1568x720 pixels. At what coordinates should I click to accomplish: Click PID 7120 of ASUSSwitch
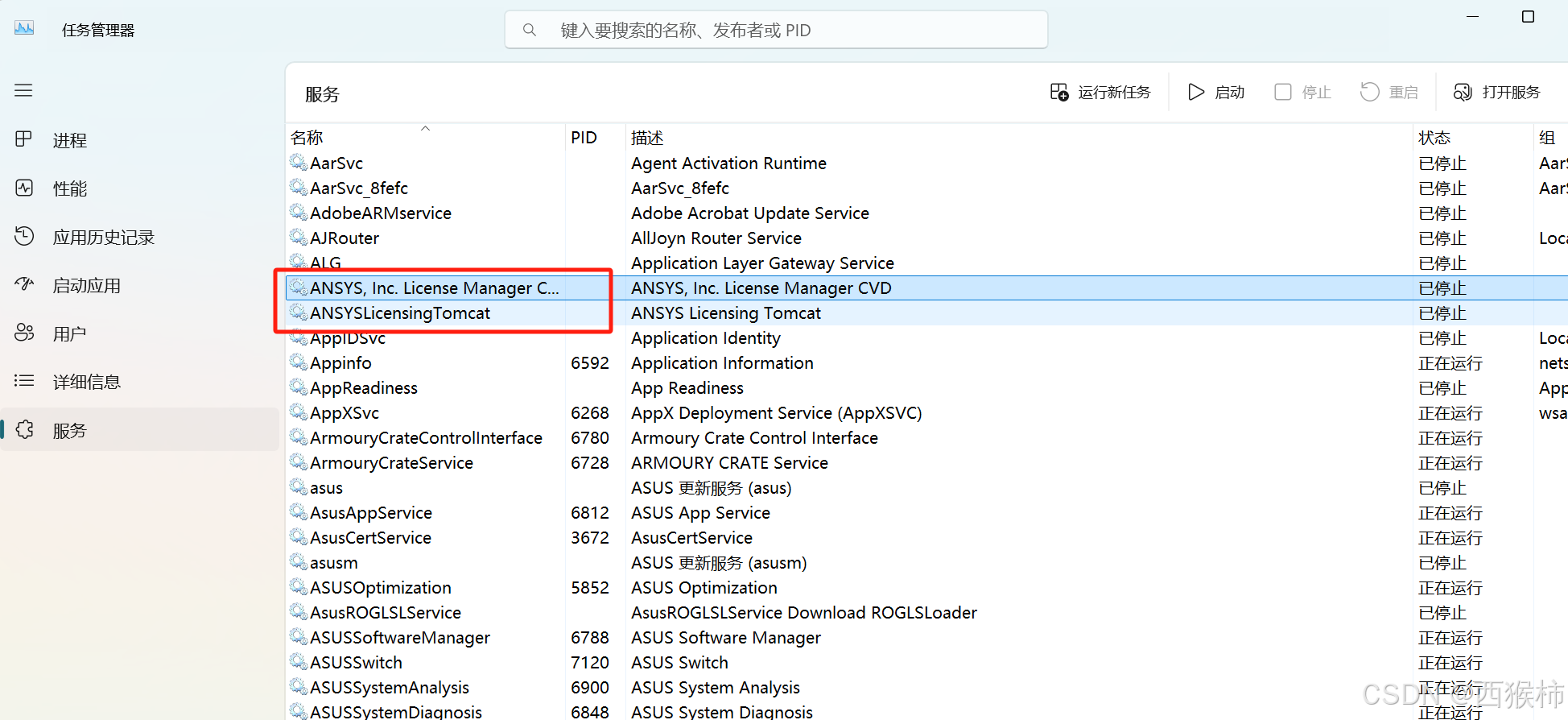click(590, 662)
